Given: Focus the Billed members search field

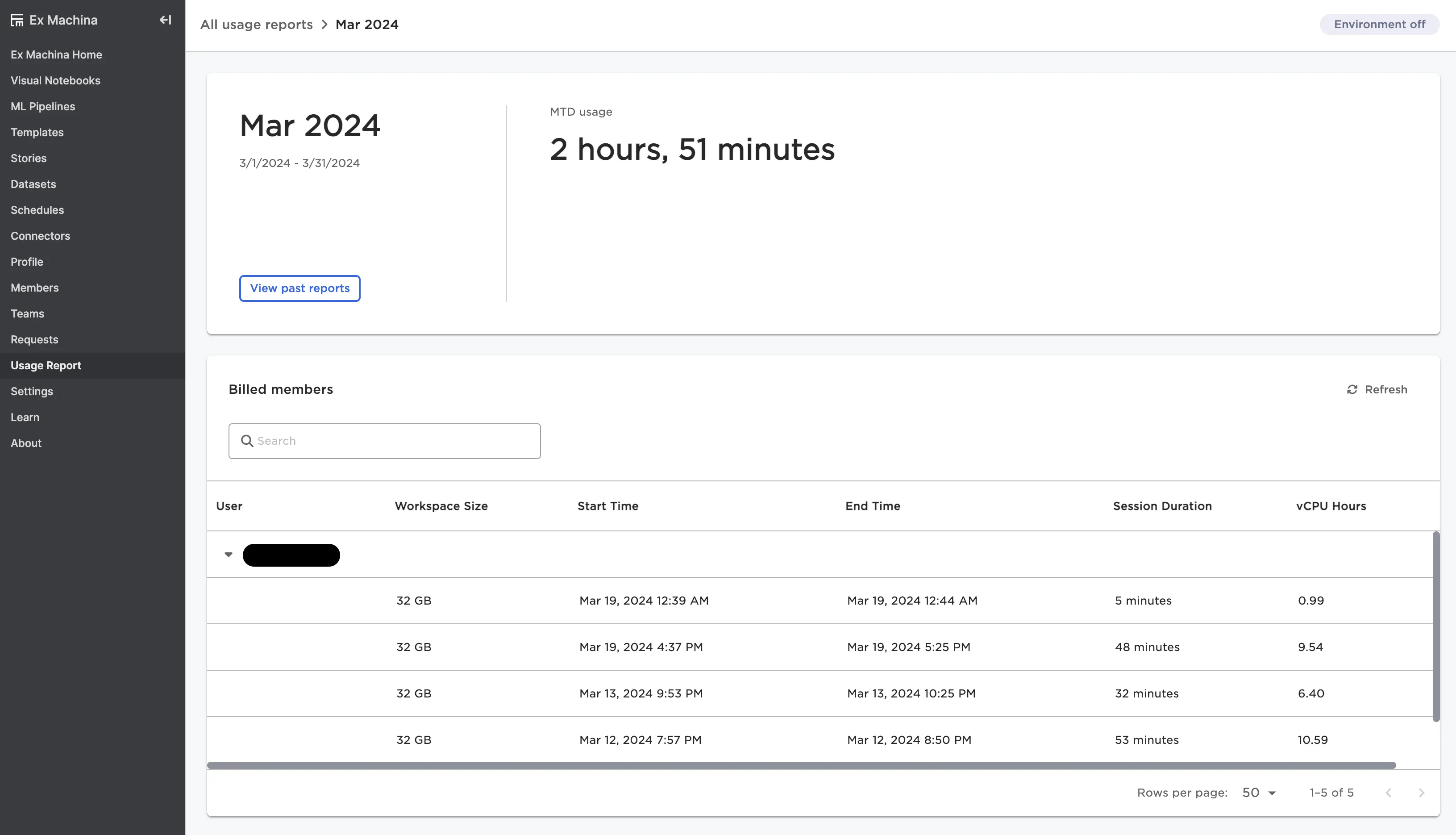Looking at the screenshot, I should pyautogui.click(x=395, y=441).
